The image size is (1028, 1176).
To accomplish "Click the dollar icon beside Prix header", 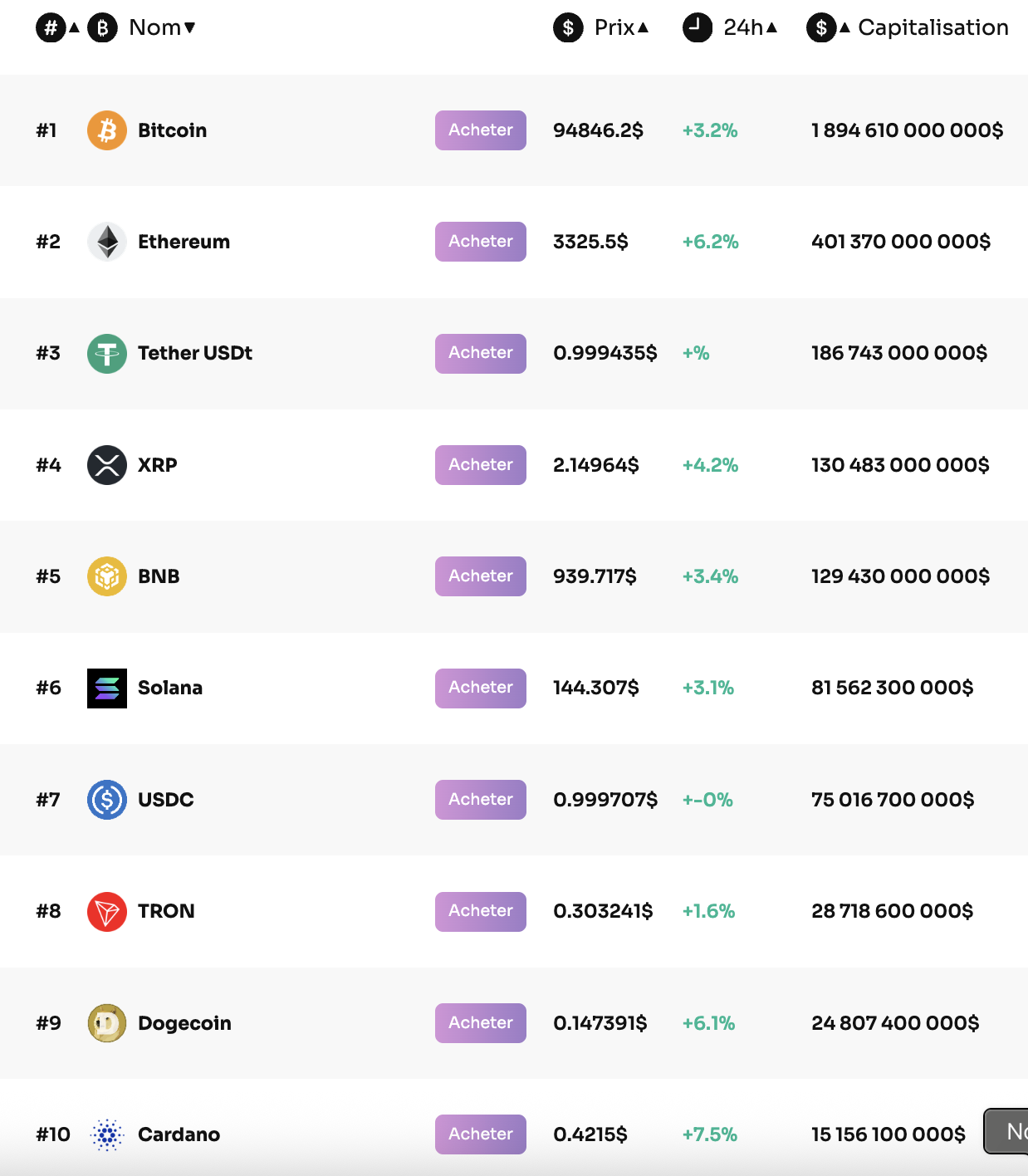I will tap(568, 27).
